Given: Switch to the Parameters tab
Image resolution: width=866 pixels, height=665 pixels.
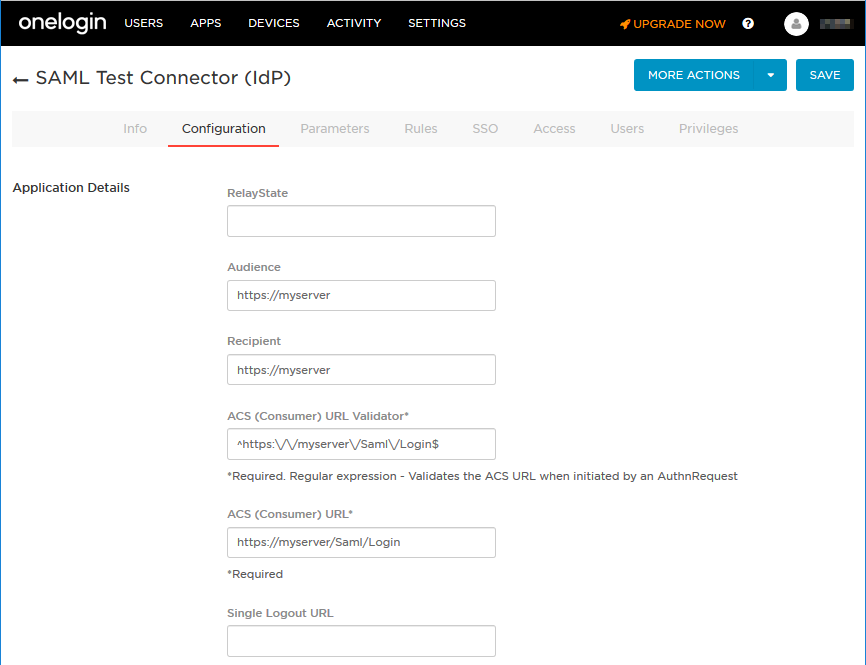Looking at the screenshot, I should tap(335, 128).
